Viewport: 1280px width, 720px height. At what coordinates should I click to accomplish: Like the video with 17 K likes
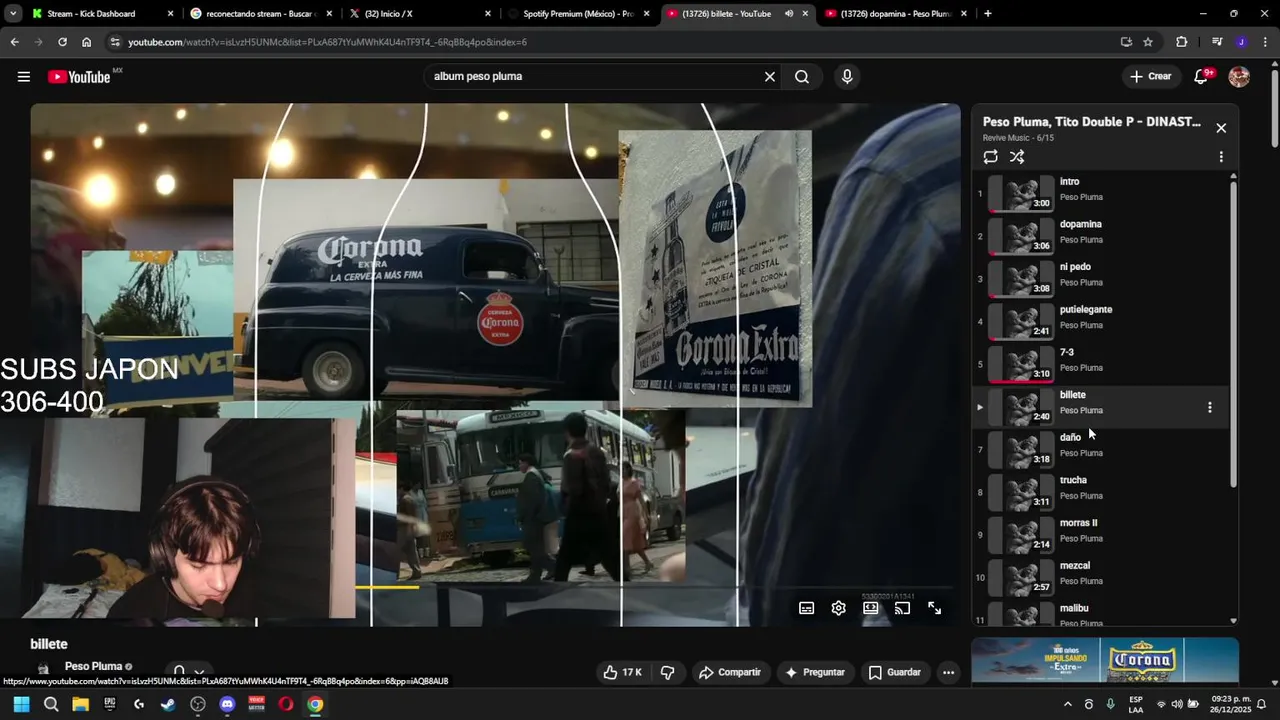tap(622, 672)
